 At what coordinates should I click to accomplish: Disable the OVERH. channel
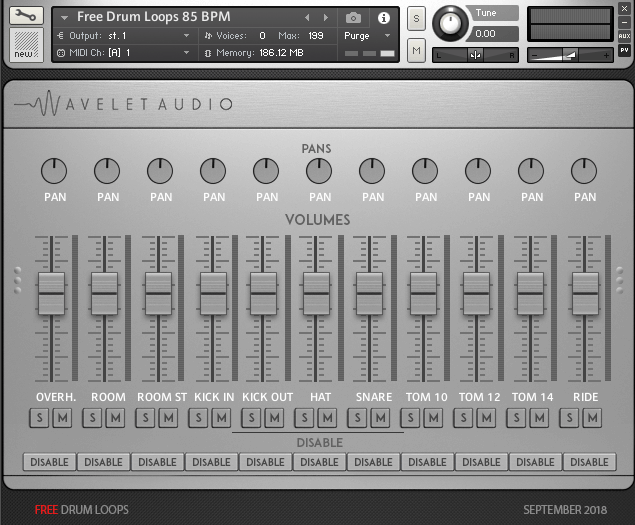click(49, 462)
